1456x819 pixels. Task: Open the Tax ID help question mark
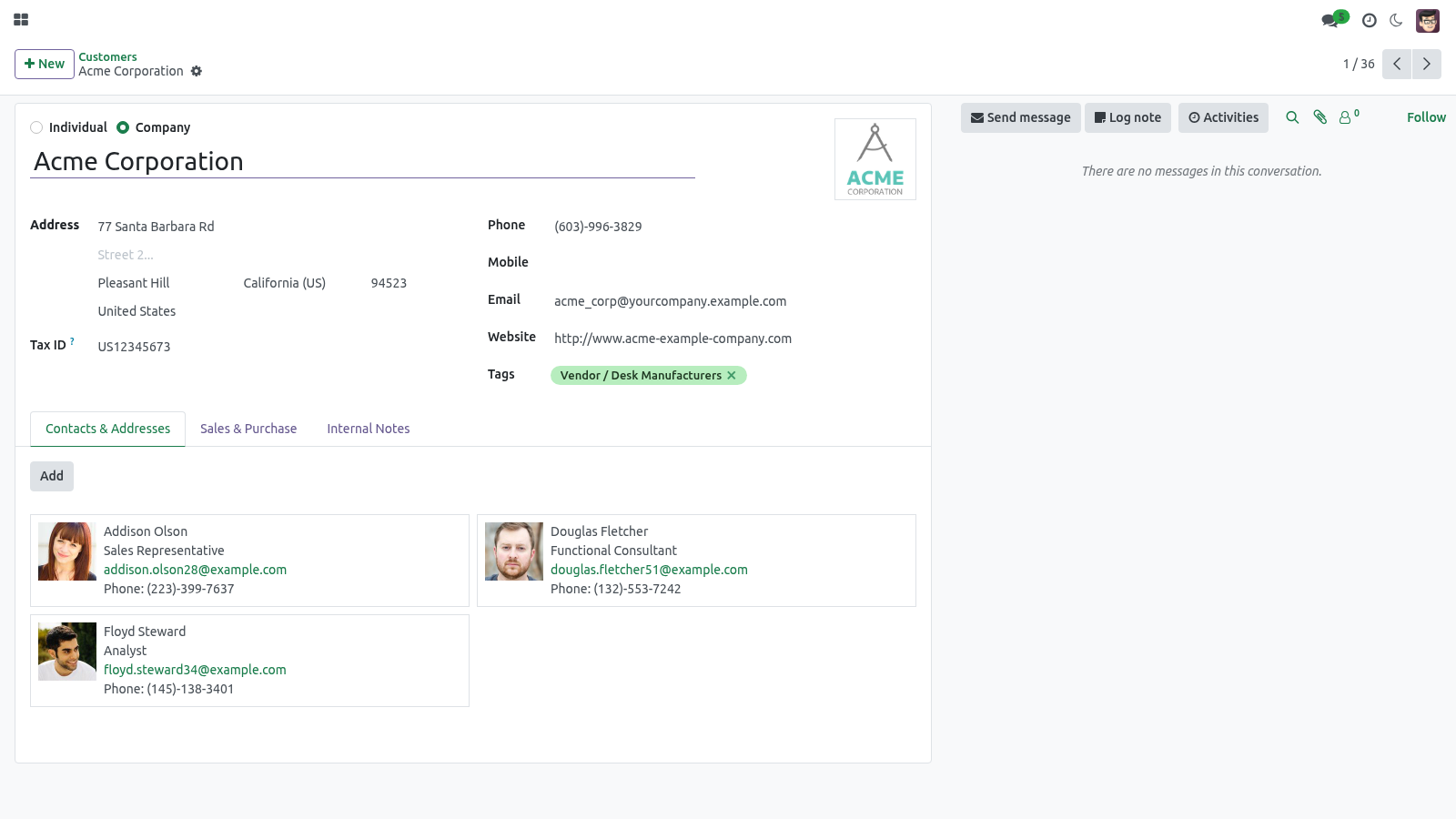[73, 341]
